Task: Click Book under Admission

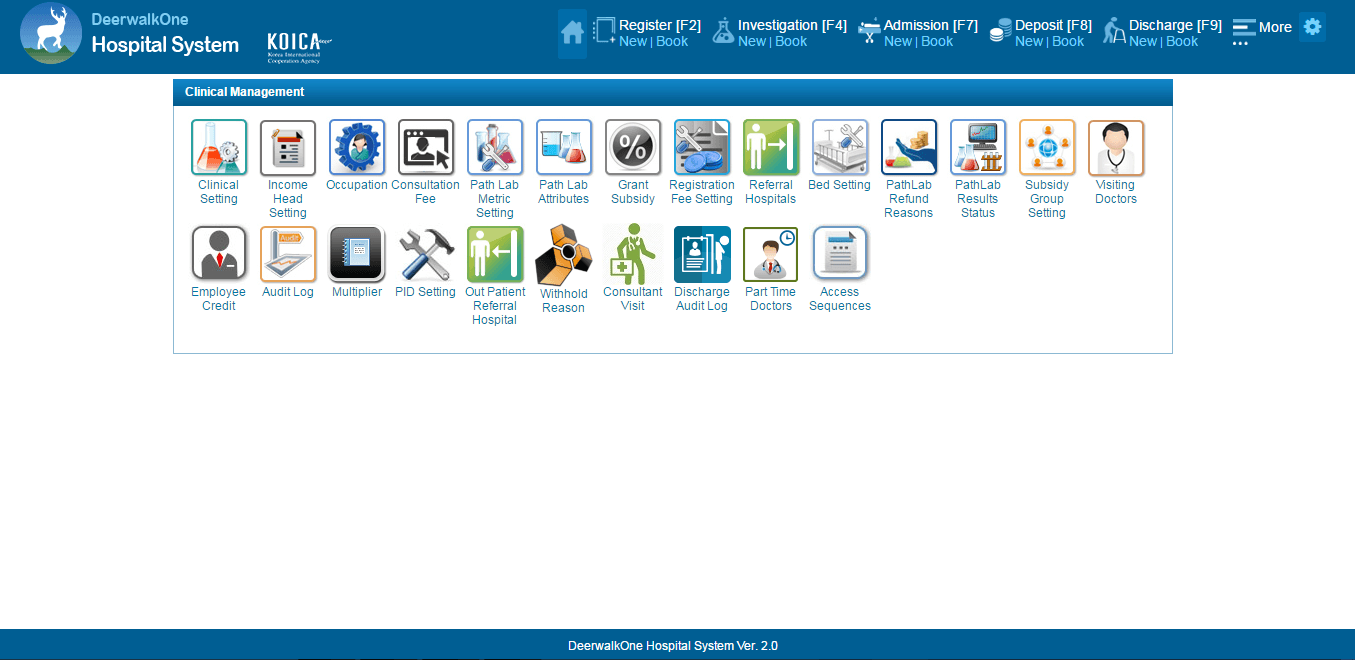Action: click(x=937, y=42)
